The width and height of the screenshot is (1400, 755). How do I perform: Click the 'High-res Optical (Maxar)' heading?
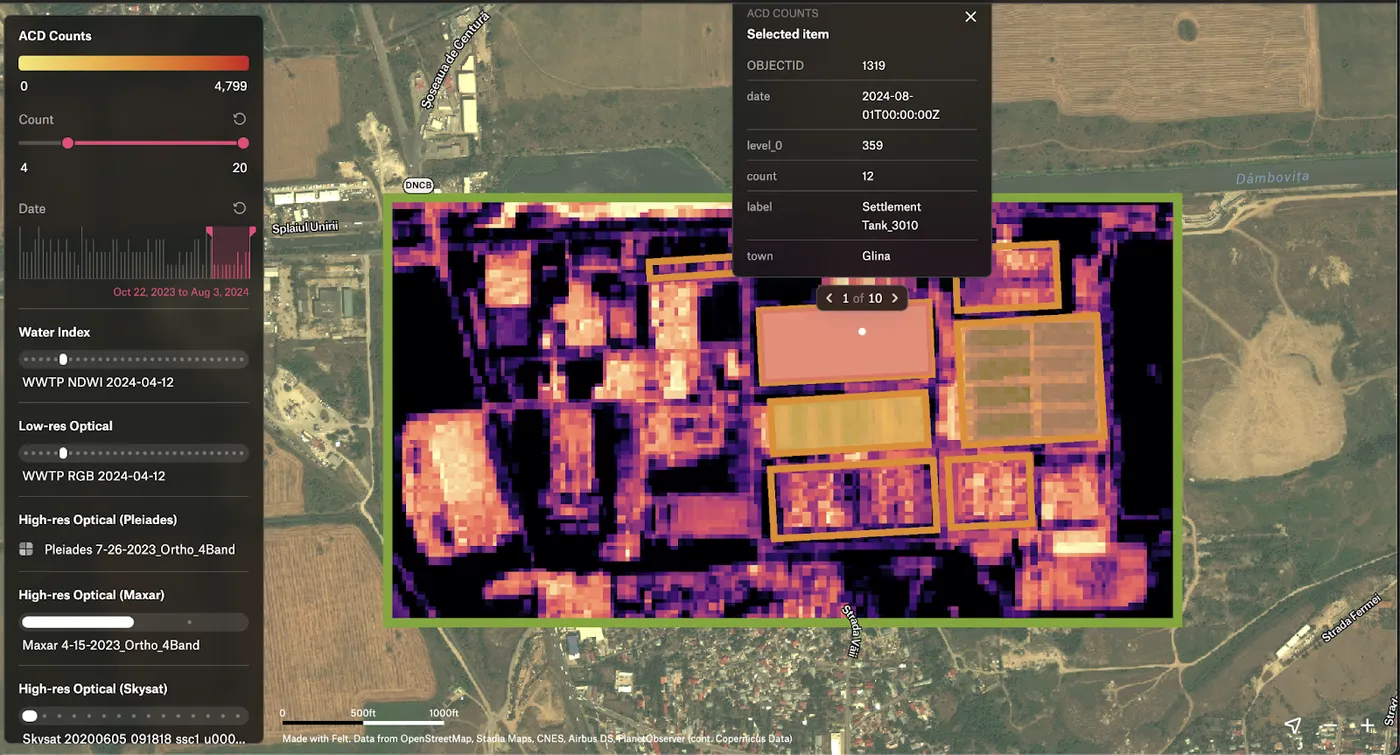click(x=91, y=595)
